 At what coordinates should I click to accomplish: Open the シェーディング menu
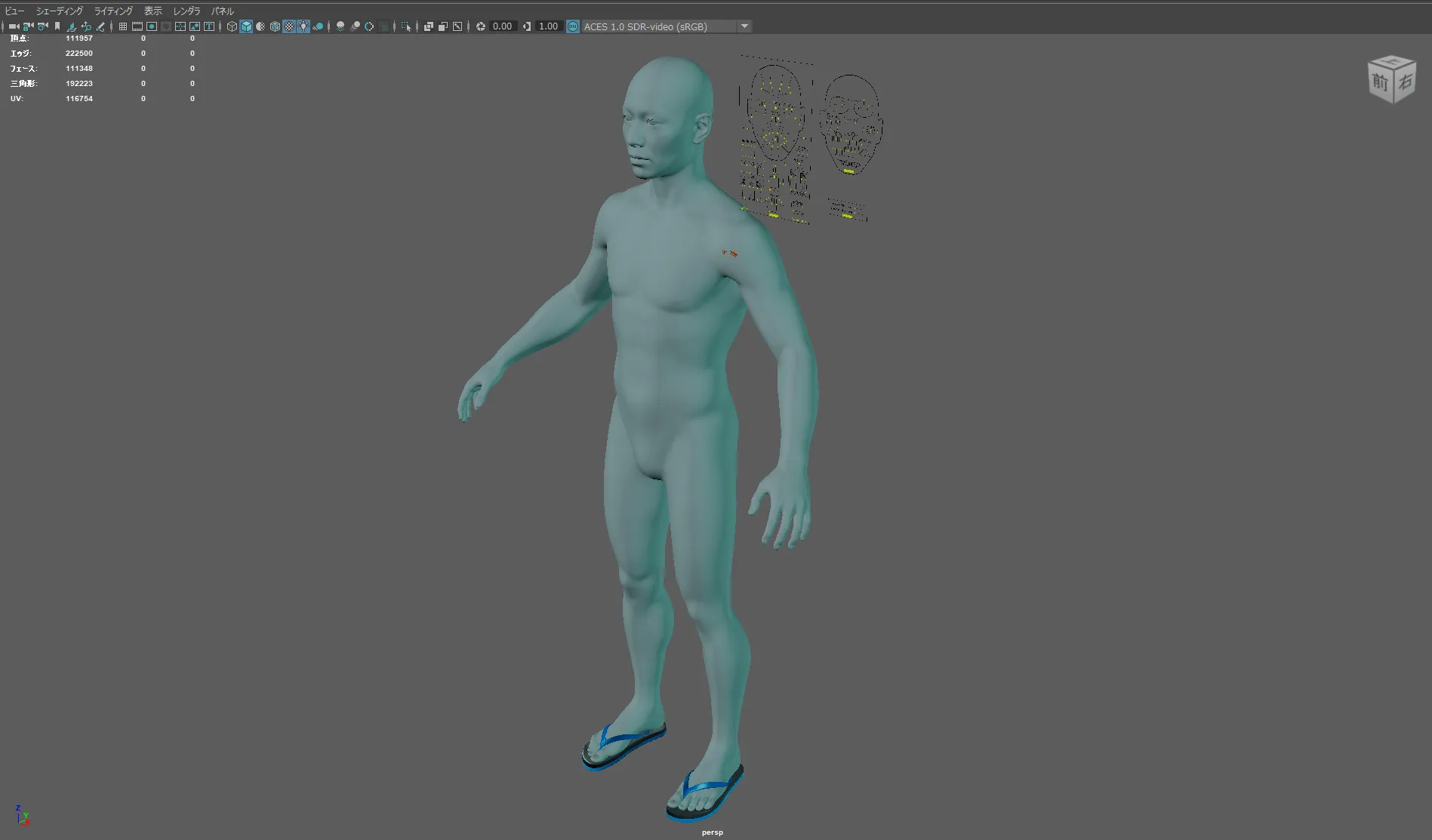pos(59,11)
